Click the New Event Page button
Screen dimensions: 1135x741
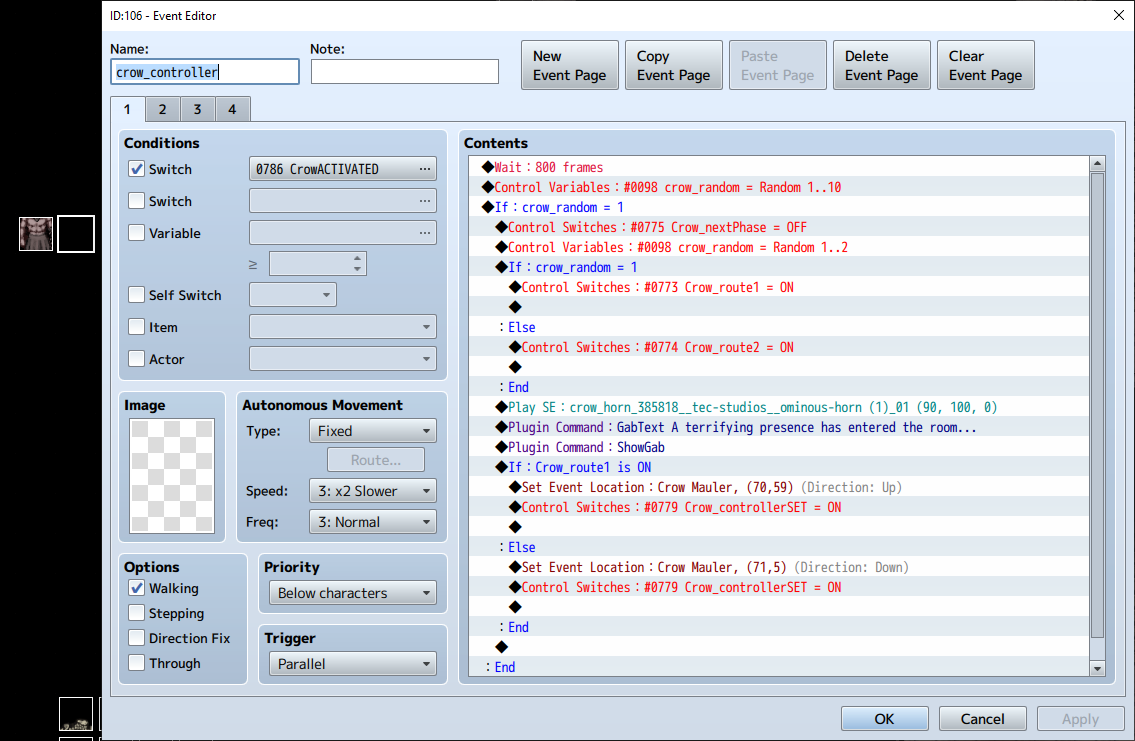click(570, 65)
